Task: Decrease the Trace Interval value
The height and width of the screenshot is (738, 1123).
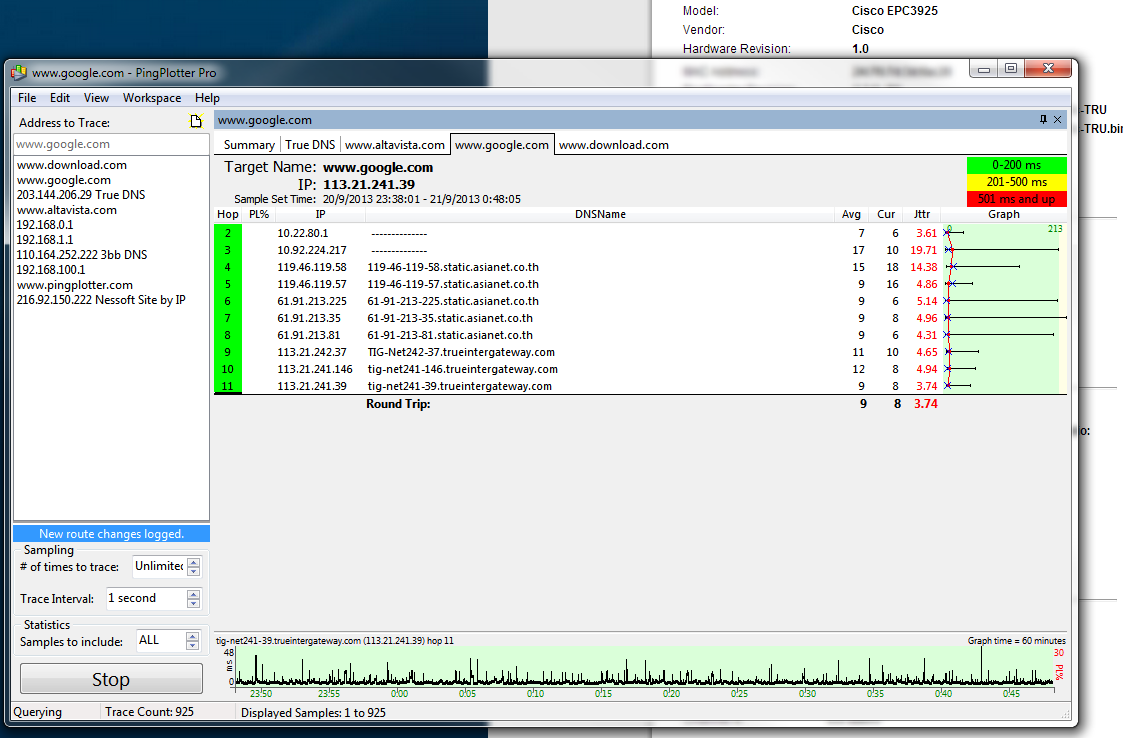Action: [193, 603]
